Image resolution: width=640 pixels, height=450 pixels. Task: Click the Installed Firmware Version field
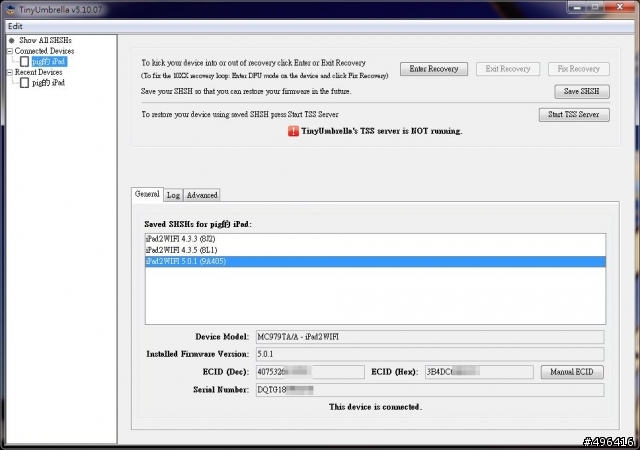pos(430,354)
